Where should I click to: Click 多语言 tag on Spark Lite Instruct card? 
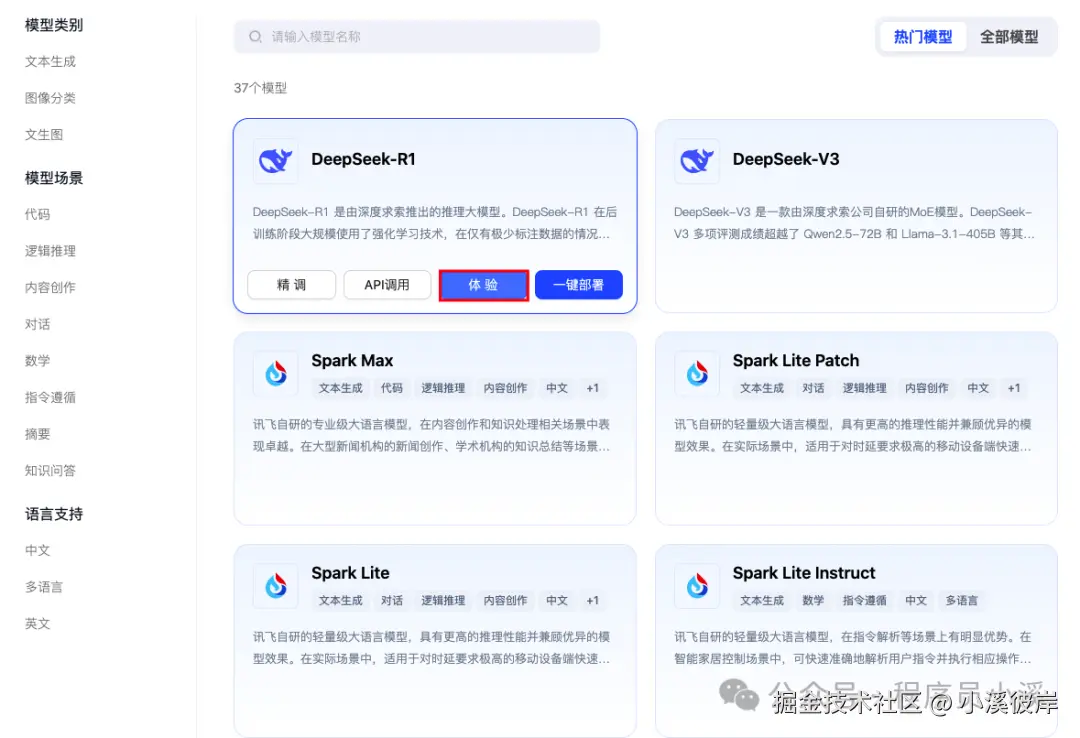(x=962, y=600)
